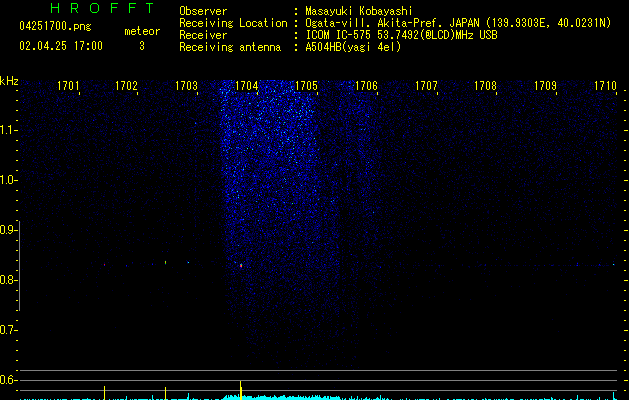Click the 1707 time axis label
The width and height of the screenshot is (629, 400).
pos(426,86)
